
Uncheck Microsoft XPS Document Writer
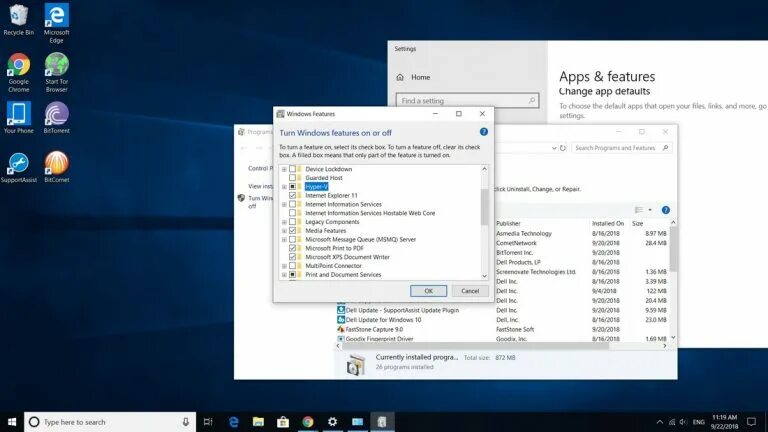(x=292, y=257)
